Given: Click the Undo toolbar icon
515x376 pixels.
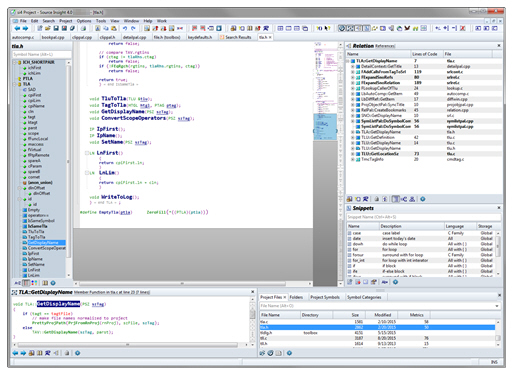Looking at the screenshot, I should [125, 29].
